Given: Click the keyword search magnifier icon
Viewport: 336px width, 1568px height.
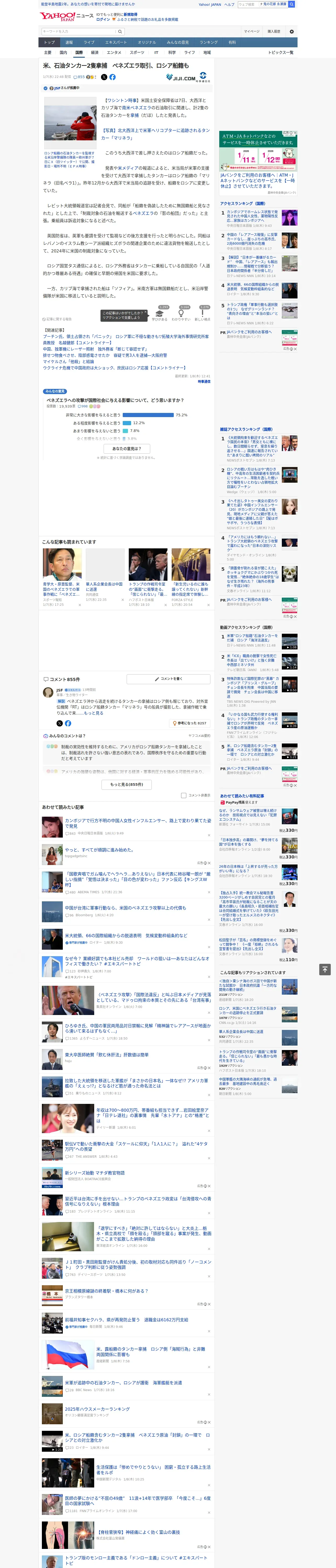Looking at the screenshot, I should (x=120, y=32).
